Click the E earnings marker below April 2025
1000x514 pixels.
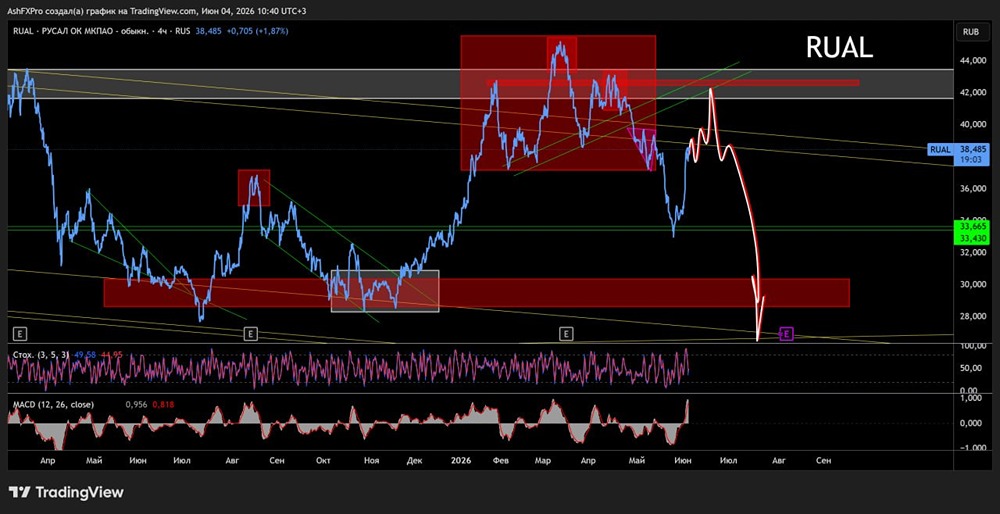(20, 333)
